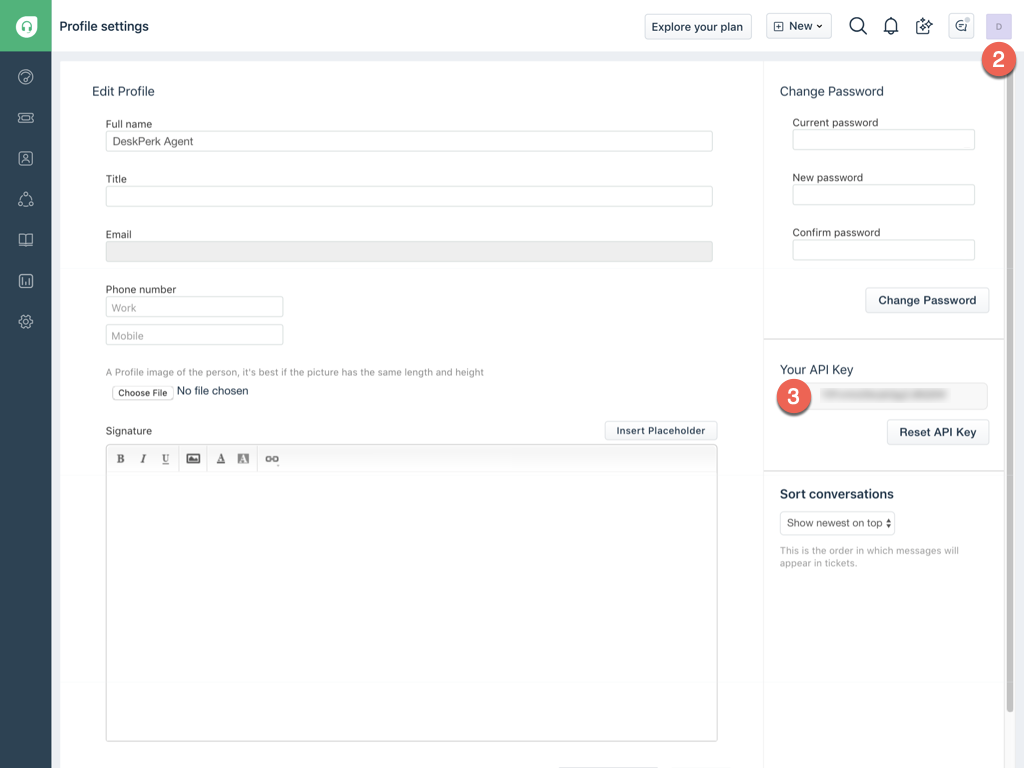Insert link using the signature toolbar
The height and width of the screenshot is (768, 1024).
272,459
